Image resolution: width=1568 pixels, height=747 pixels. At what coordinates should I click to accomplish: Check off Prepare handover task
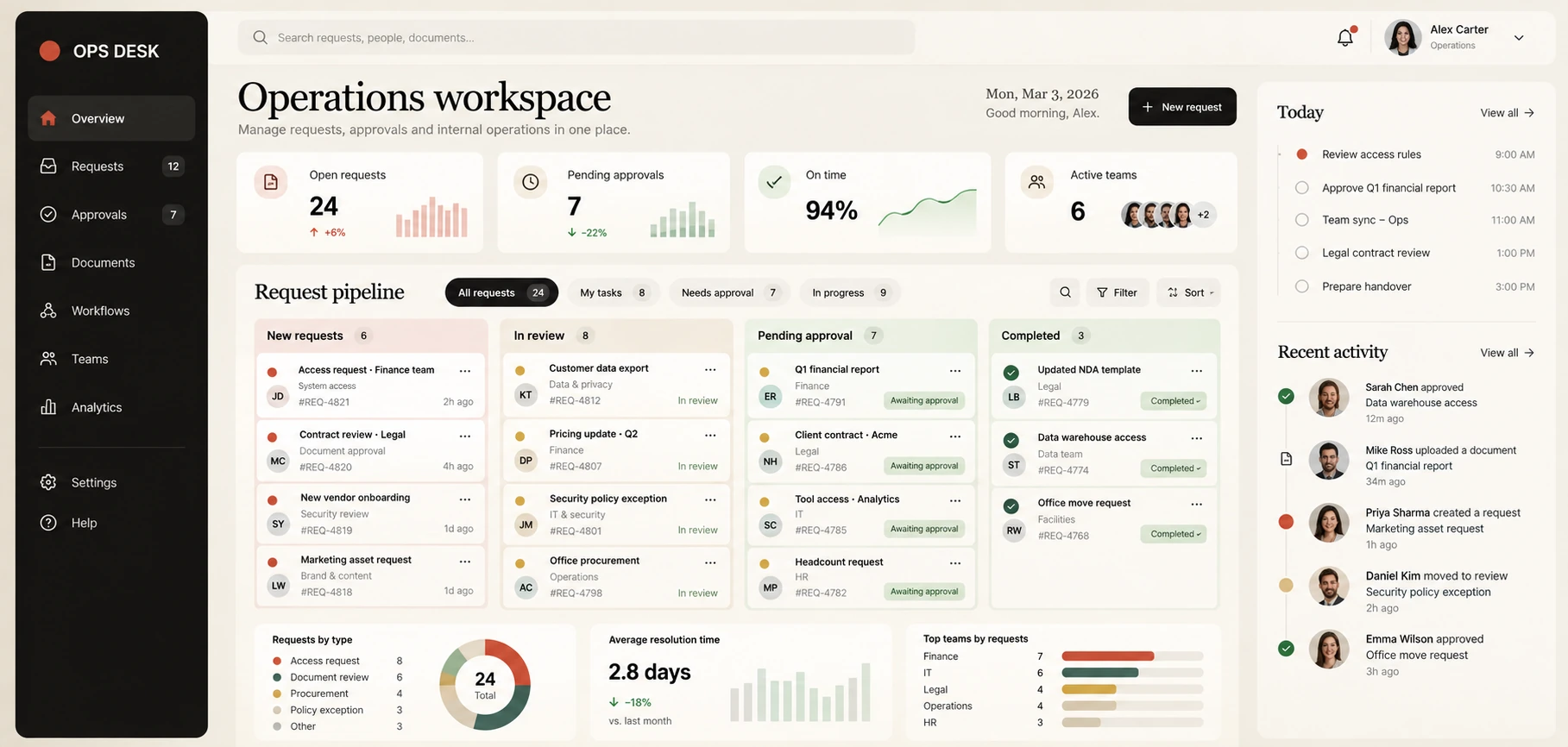pos(1302,286)
